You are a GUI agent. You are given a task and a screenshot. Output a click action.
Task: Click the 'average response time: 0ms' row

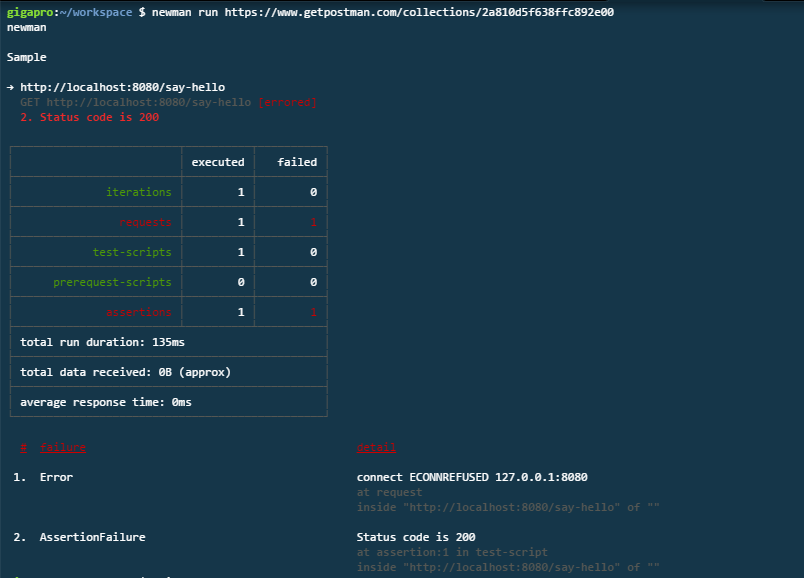pyautogui.click(x=105, y=402)
